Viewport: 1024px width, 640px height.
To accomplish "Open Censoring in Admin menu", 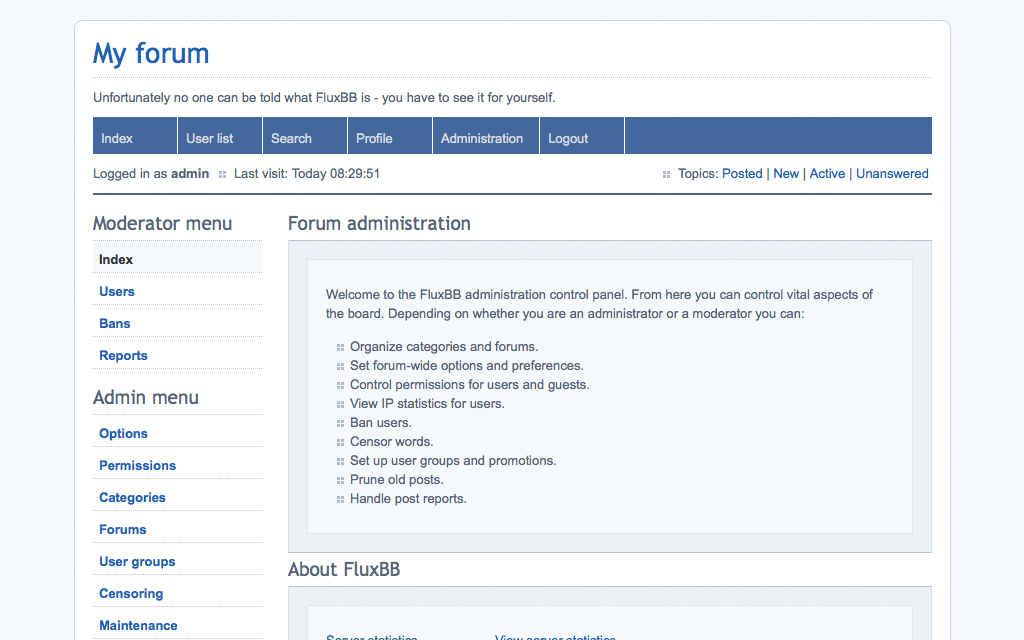I will (131, 593).
